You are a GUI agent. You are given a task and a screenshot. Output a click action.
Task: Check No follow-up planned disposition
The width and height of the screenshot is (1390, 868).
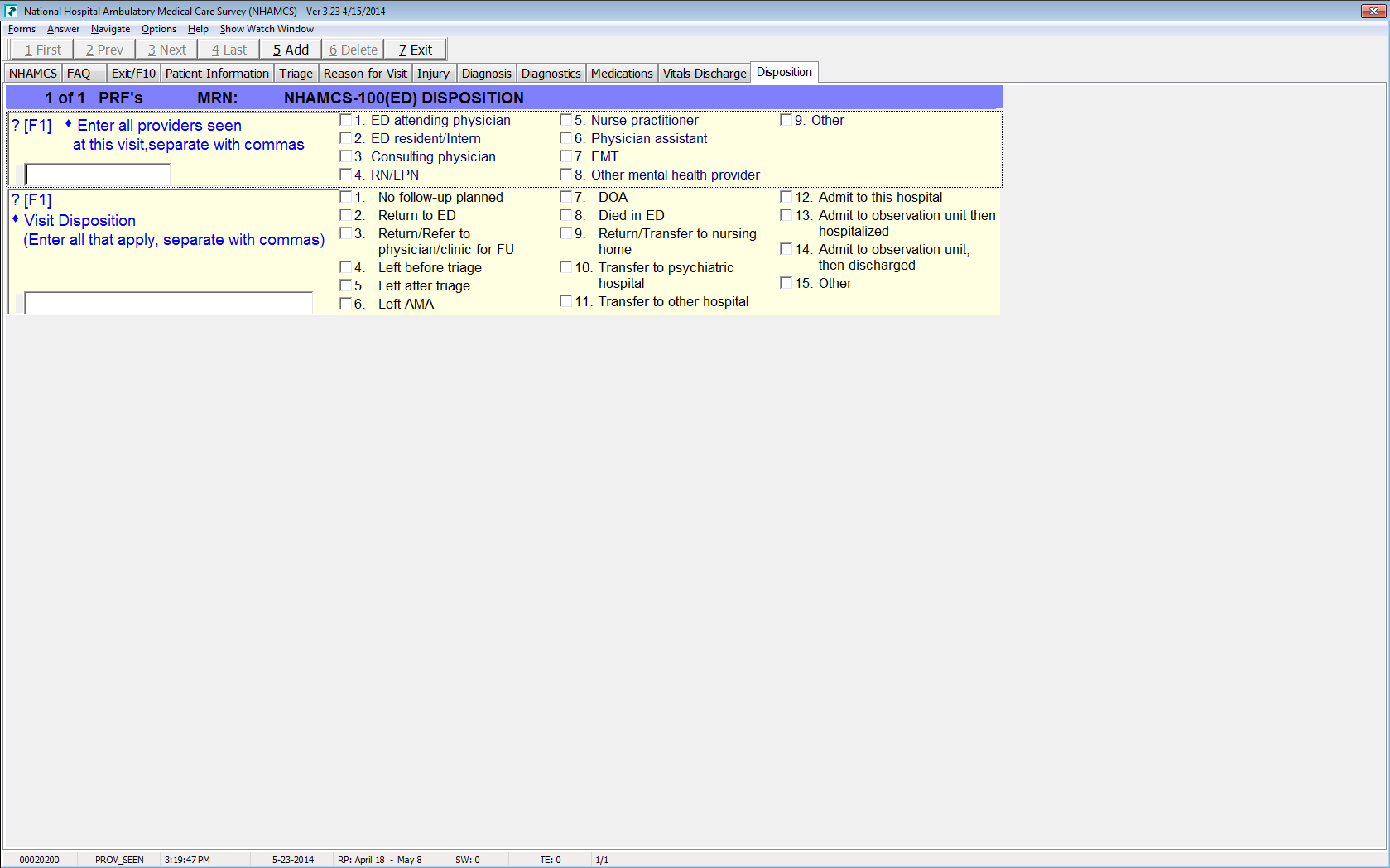point(346,197)
